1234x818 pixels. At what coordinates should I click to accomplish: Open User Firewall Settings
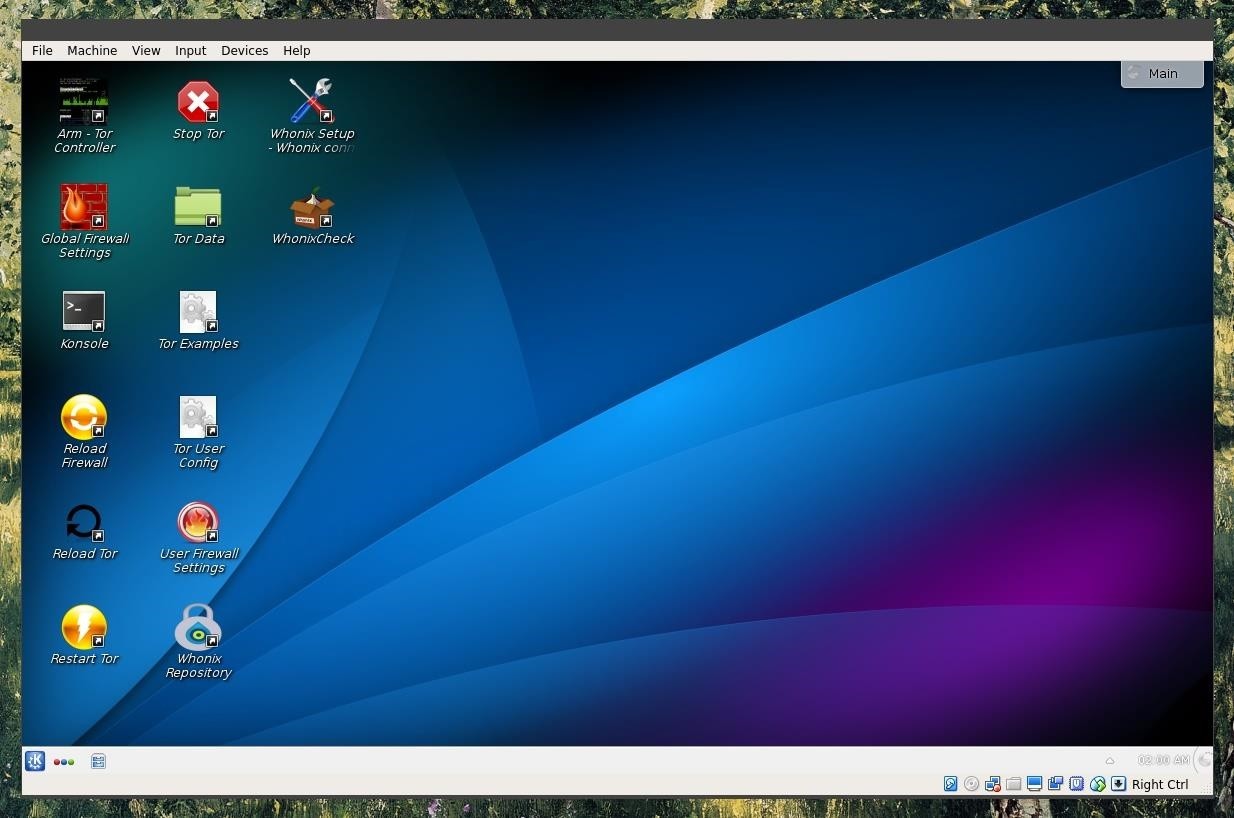pos(198,523)
